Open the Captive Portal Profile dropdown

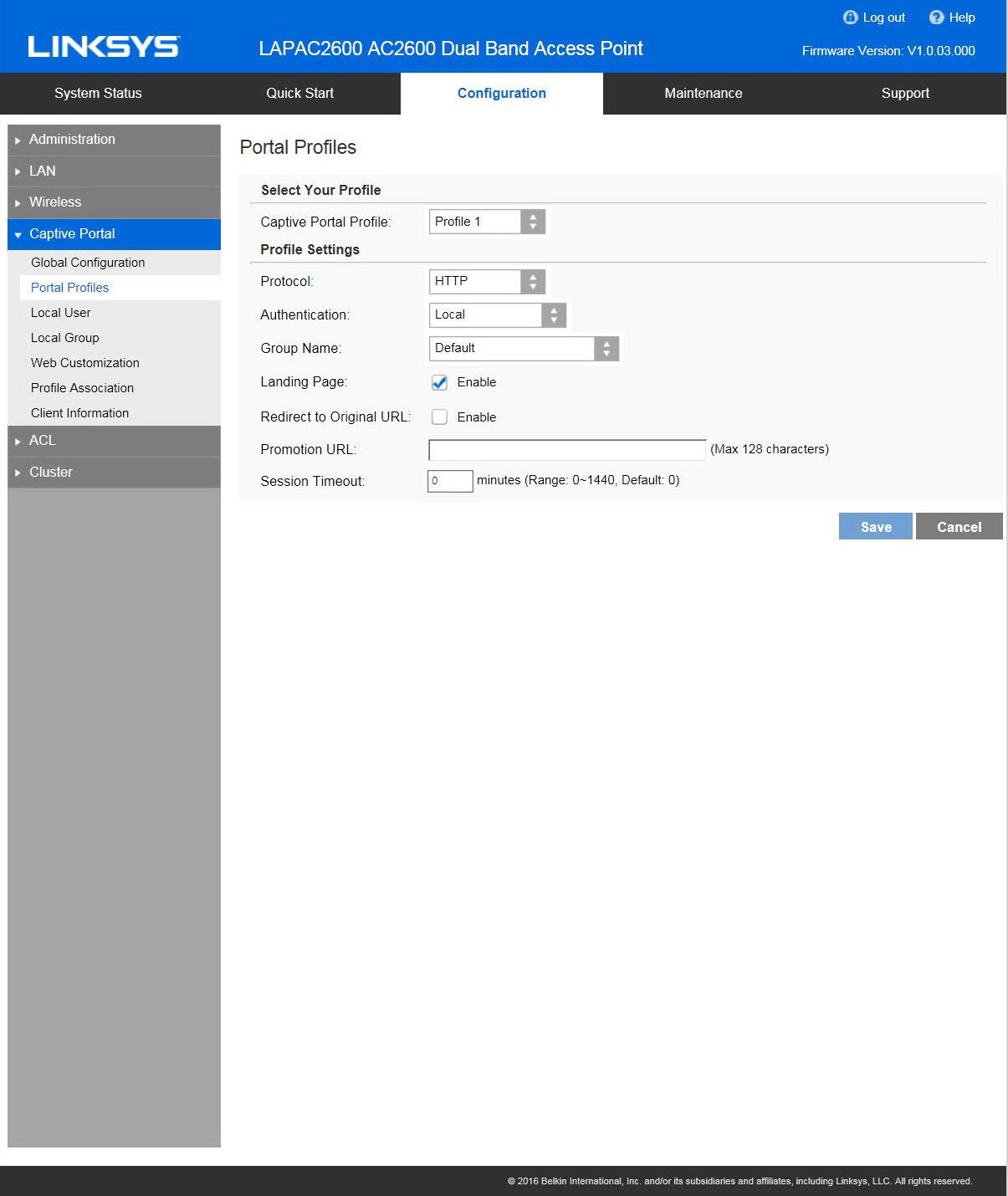point(487,222)
